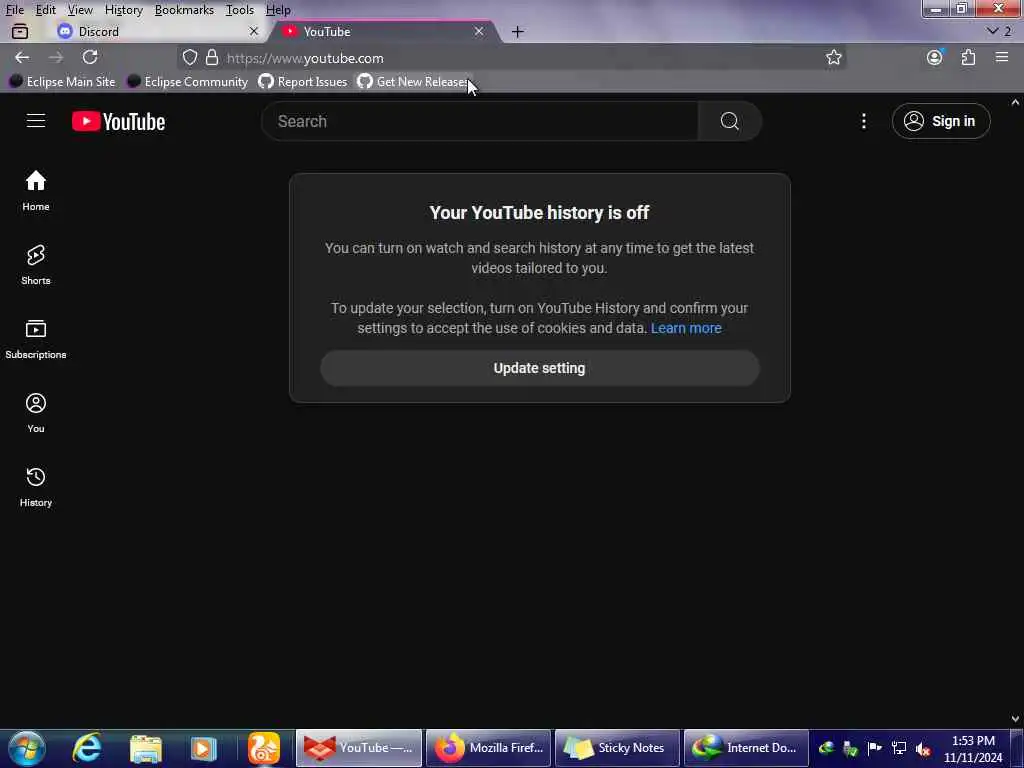Bookmark this page with star icon
The height and width of the screenshot is (768, 1024).
pos(833,57)
